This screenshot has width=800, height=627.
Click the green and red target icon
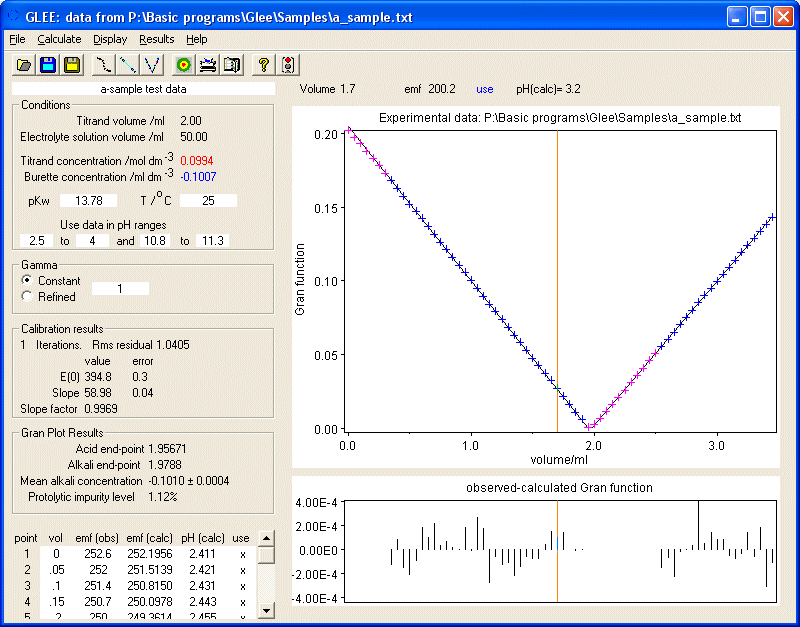click(183, 65)
